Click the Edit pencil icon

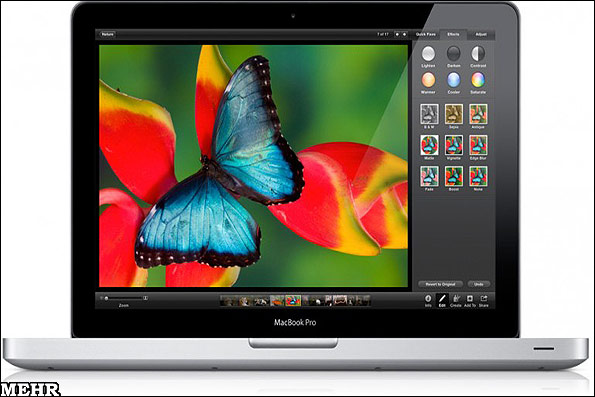(x=442, y=299)
